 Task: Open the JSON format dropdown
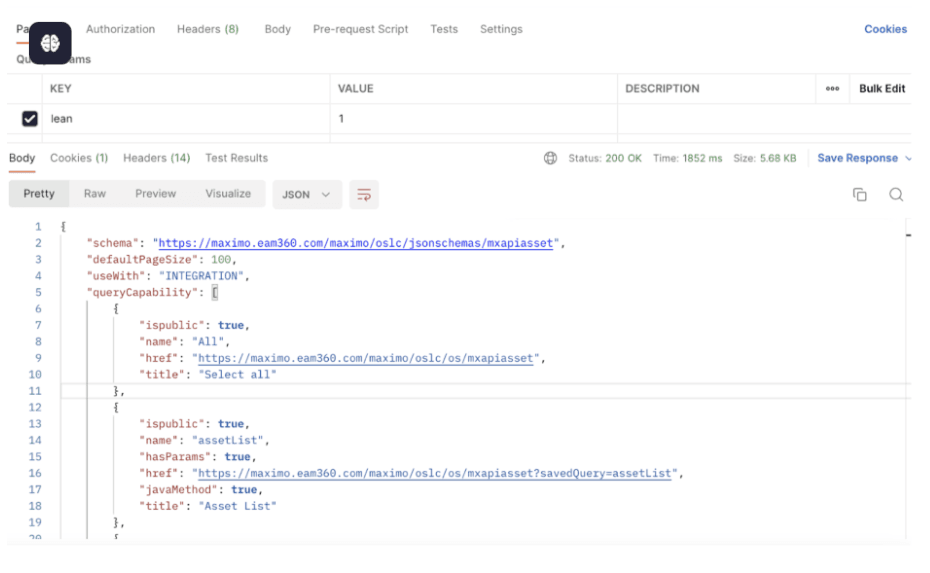click(x=307, y=195)
